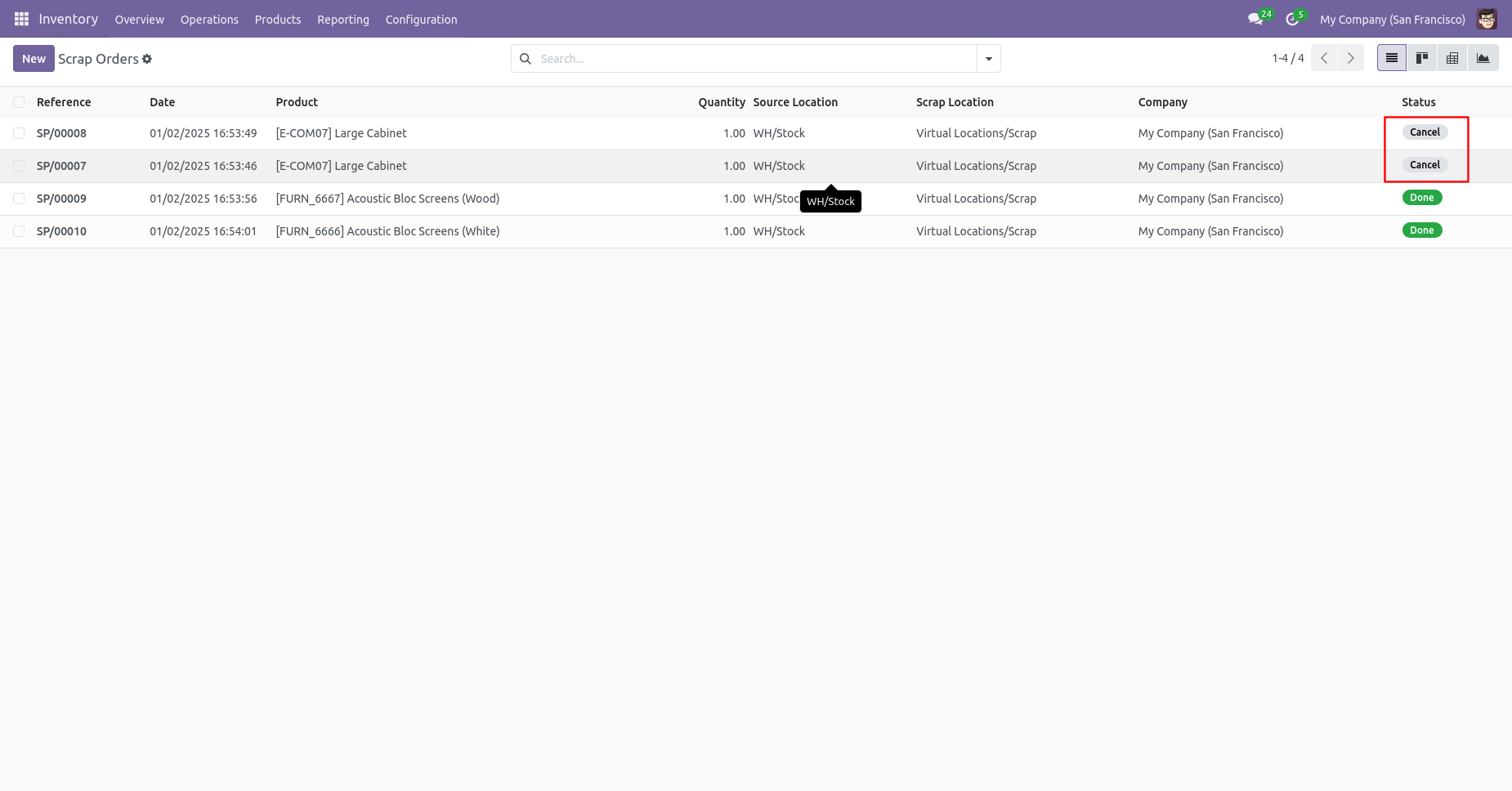Image resolution: width=1512 pixels, height=791 pixels.
Task: Go to next page arrow
Action: [1350, 58]
